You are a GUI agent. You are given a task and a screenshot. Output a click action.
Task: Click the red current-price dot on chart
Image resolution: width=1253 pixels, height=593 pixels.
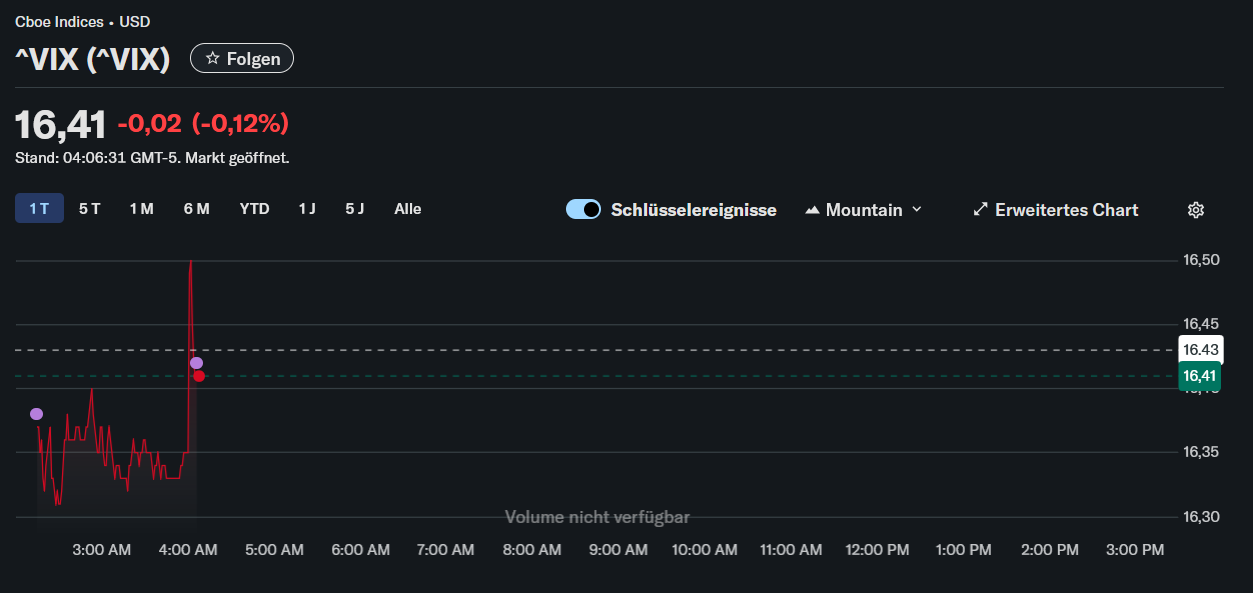point(199,376)
